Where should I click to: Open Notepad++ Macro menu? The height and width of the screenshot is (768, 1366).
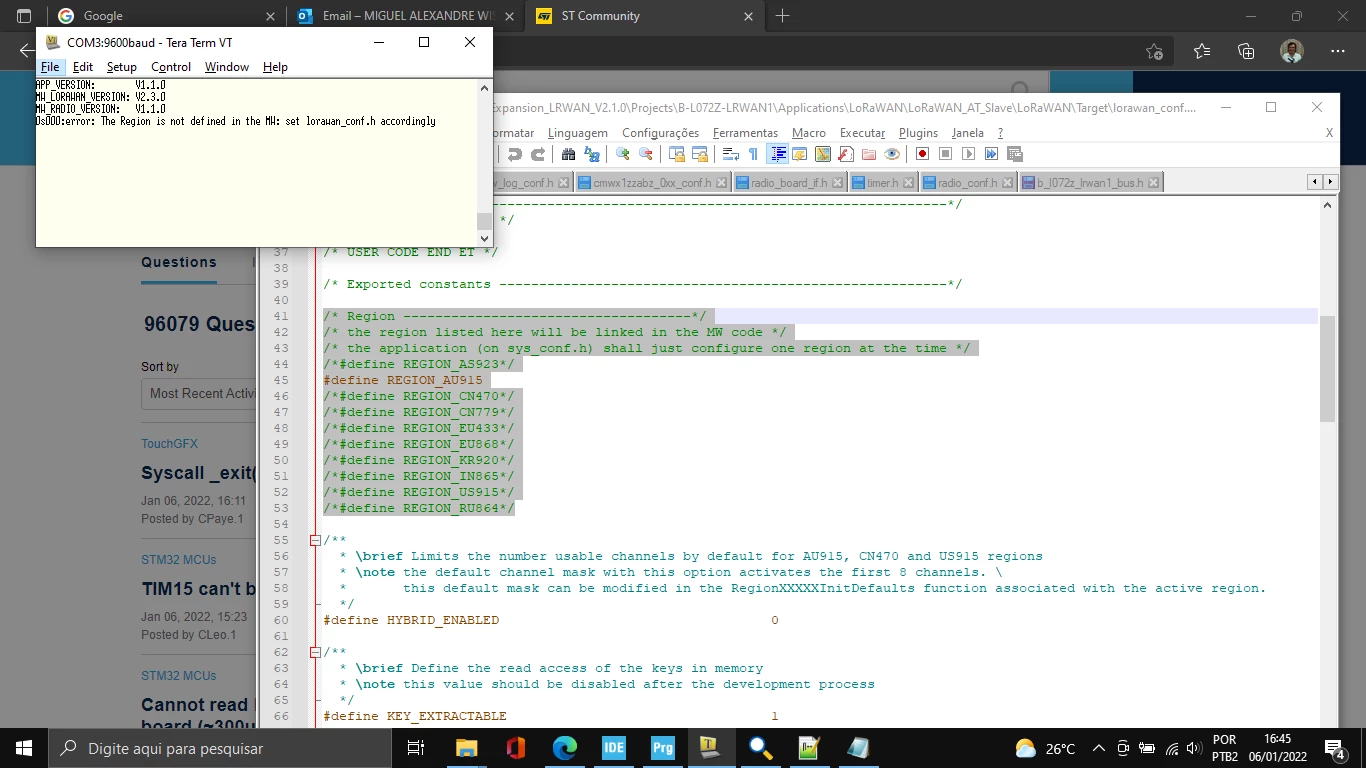(x=809, y=132)
